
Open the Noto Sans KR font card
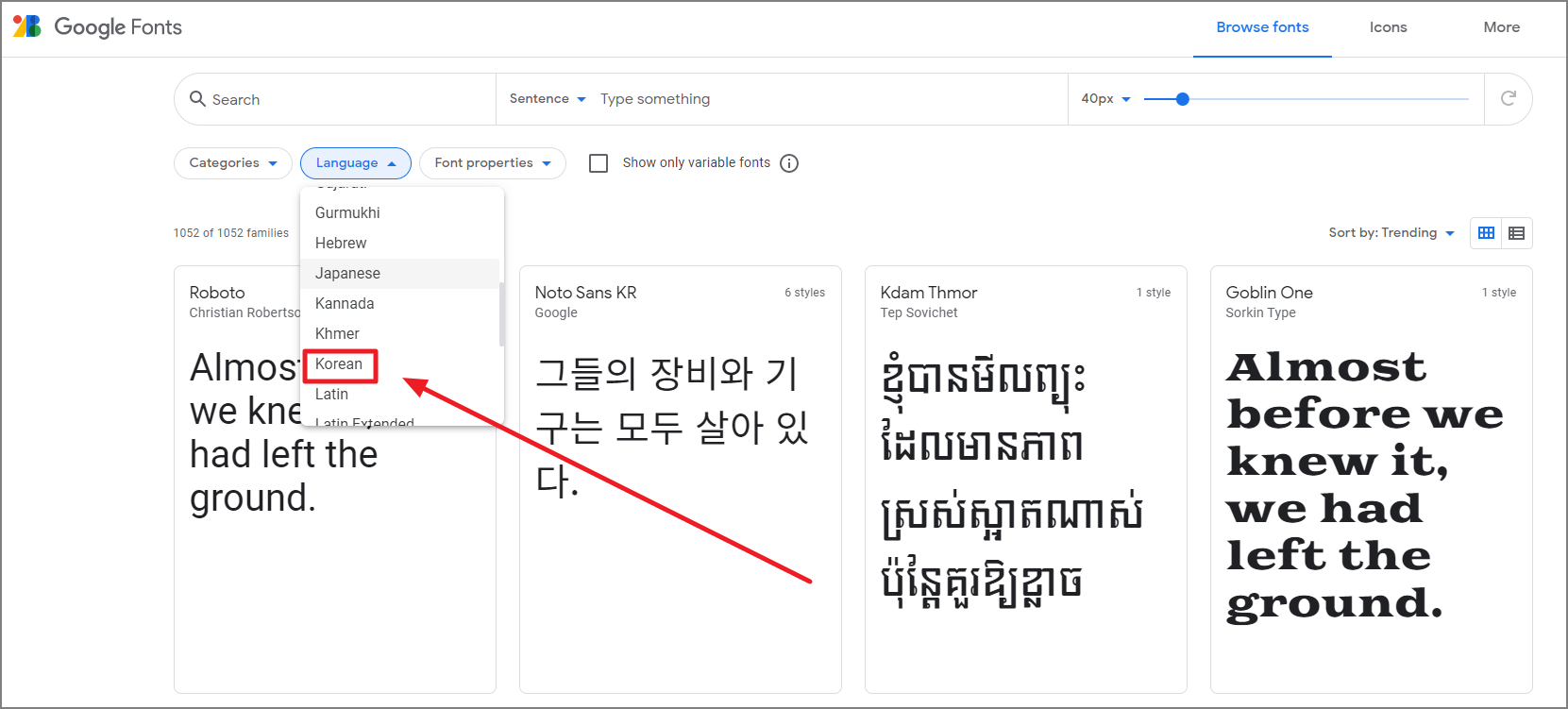tap(680, 480)
